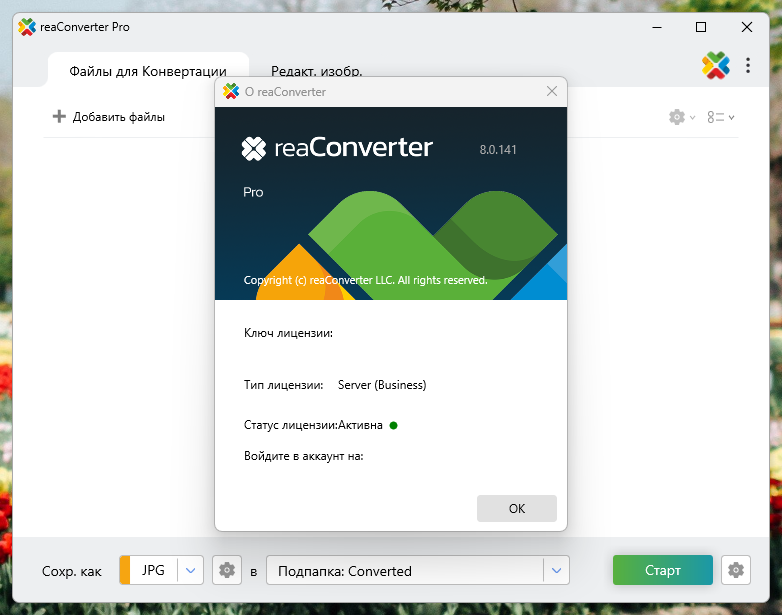Expand the destination folder dropdown arrow
782x615 pixels.
click(557, 571)
